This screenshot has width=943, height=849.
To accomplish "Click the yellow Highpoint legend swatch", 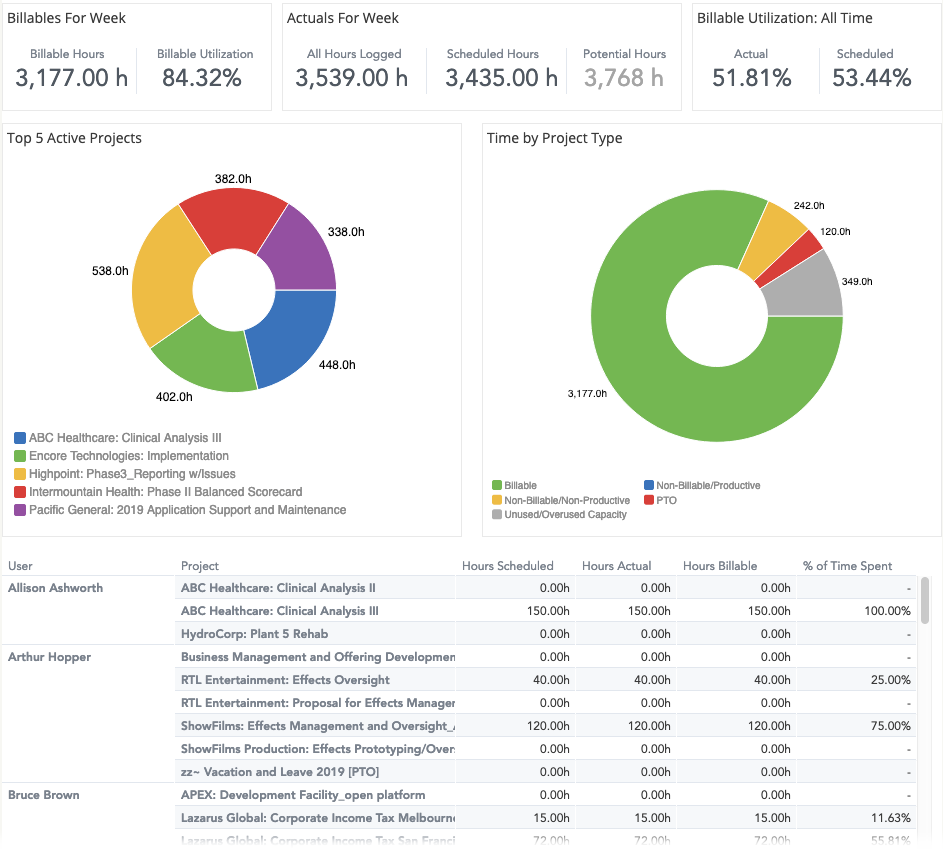I will click(20, 474).
